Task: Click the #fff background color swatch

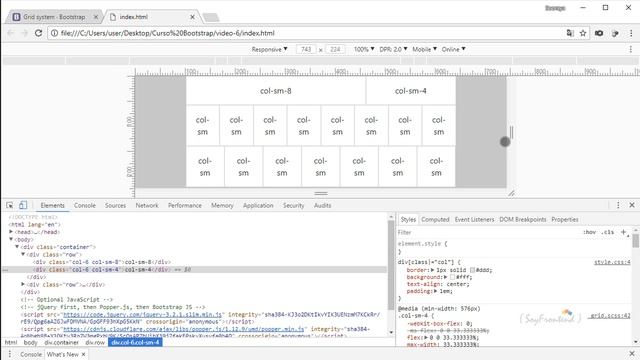Action: tap(452, 277)
